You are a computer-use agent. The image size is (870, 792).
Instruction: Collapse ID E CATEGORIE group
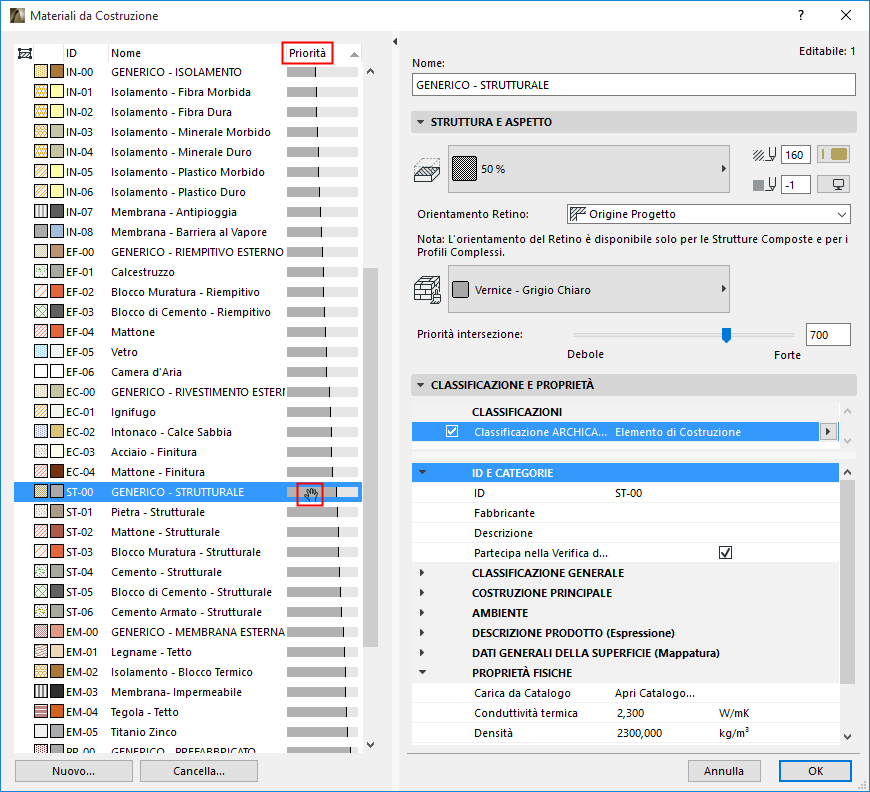(x=423, y=472)
